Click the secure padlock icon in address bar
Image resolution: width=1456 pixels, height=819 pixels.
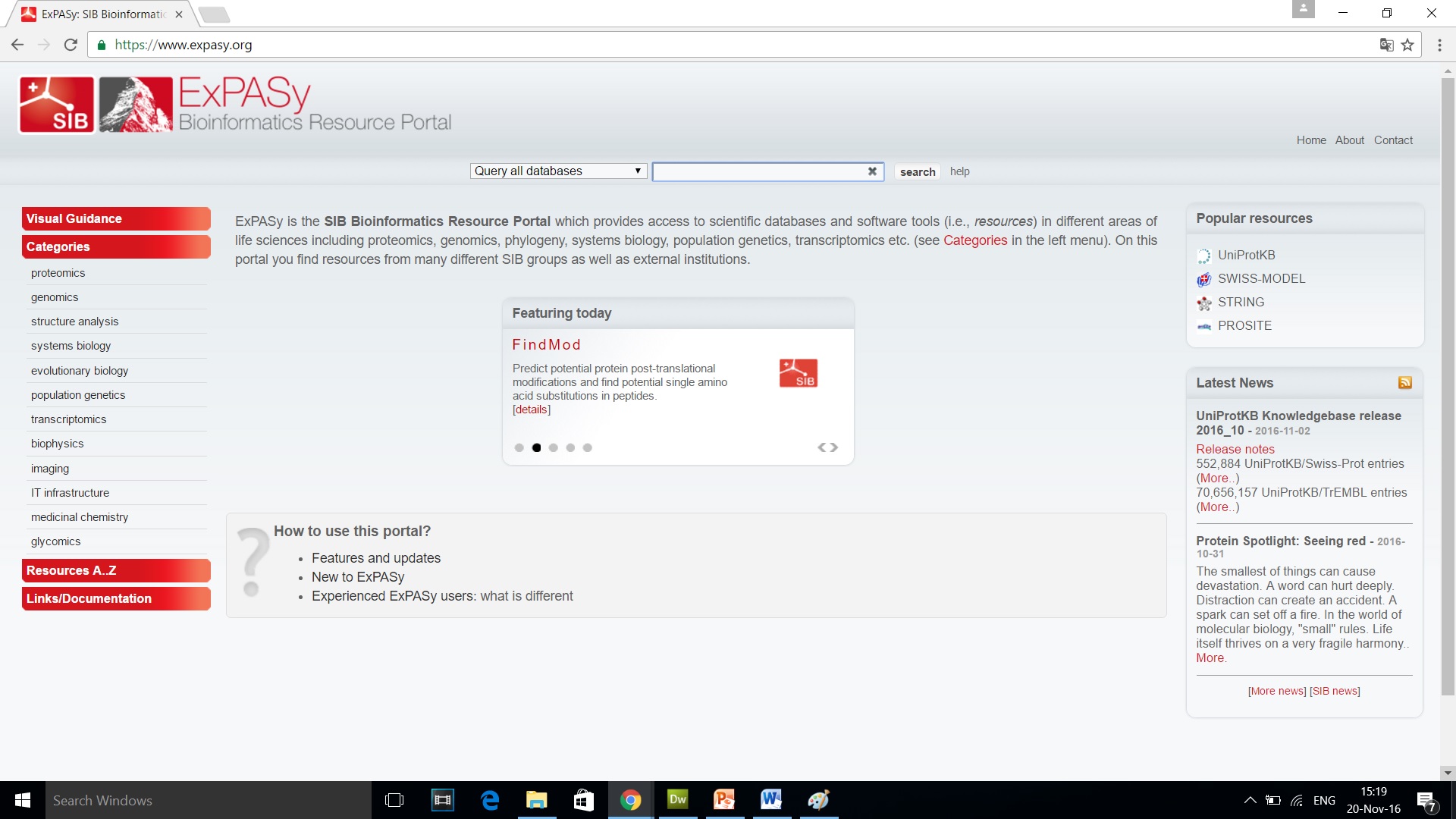[102, 45]
